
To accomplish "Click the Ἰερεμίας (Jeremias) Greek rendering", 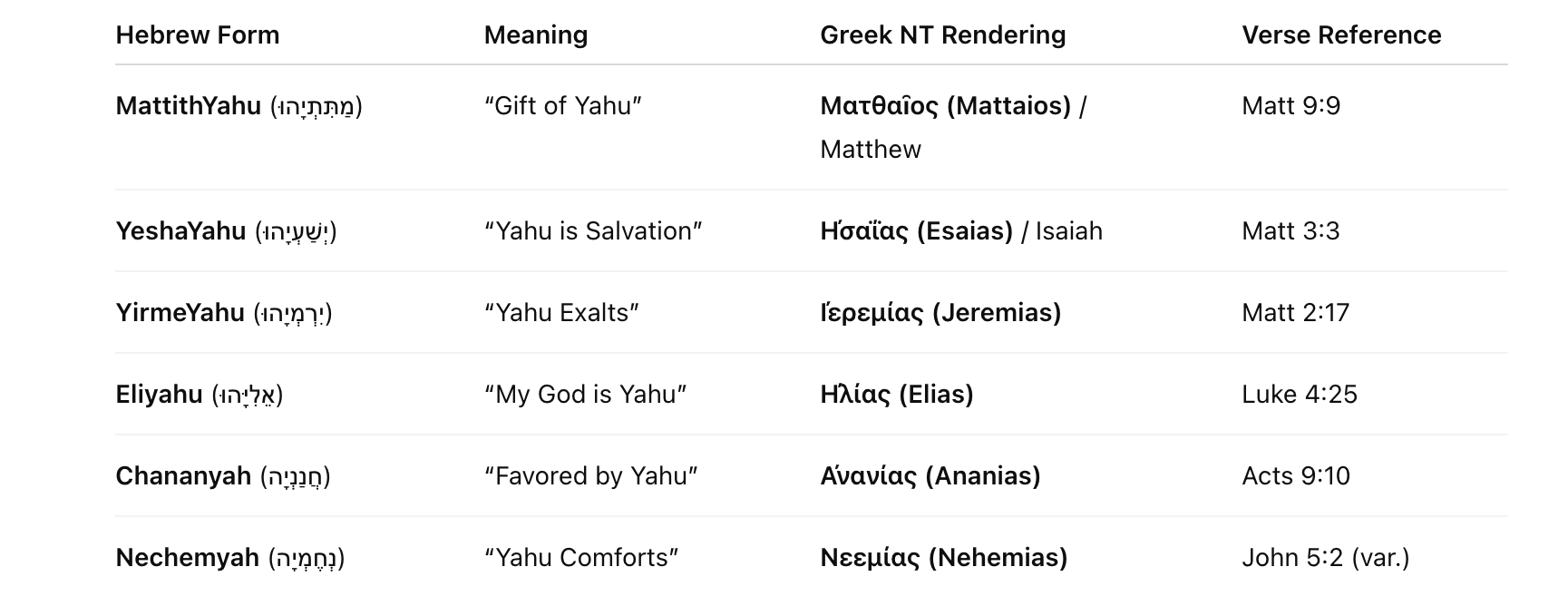I will (940, 313).
